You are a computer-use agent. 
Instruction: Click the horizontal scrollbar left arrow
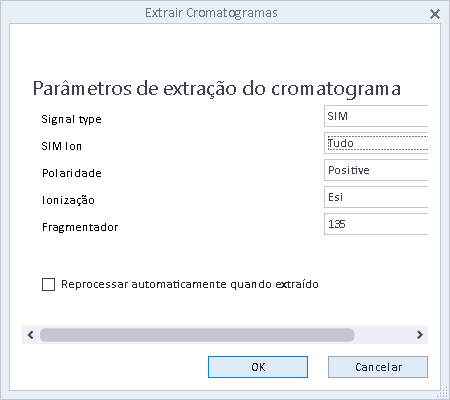[x=31, y=335]
